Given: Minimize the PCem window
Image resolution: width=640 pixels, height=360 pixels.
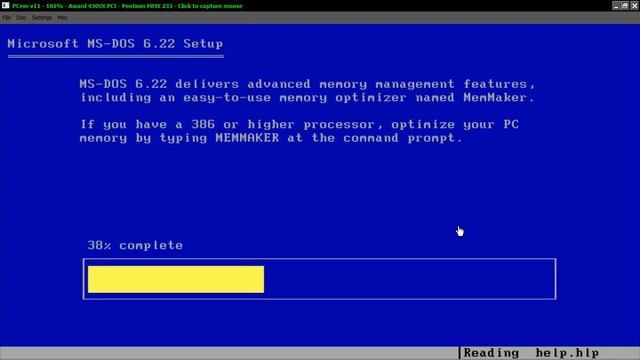Looking at the screenshot, I should point(616,5).
